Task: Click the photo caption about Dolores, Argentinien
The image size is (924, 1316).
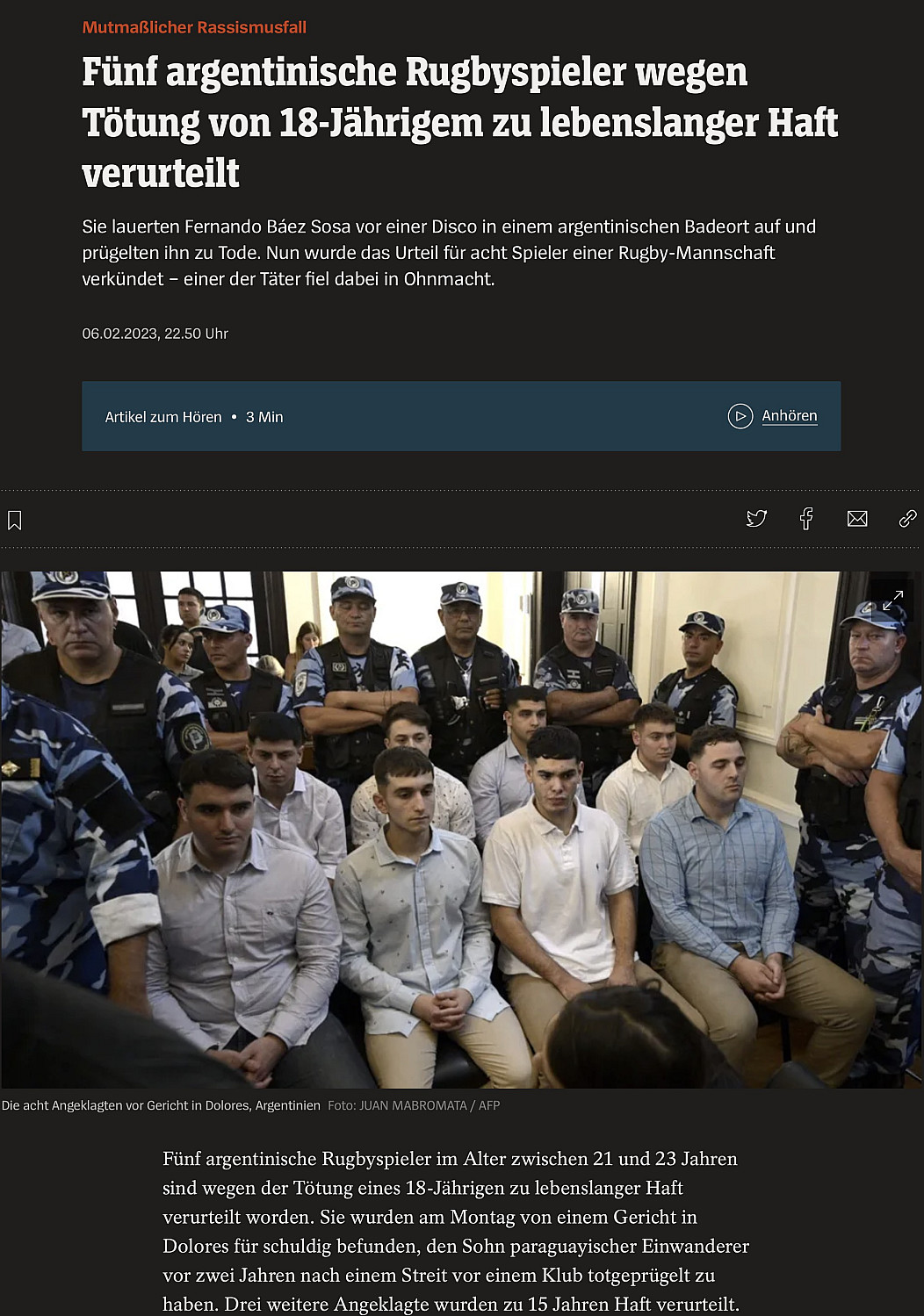Action: click(161, 1105)
